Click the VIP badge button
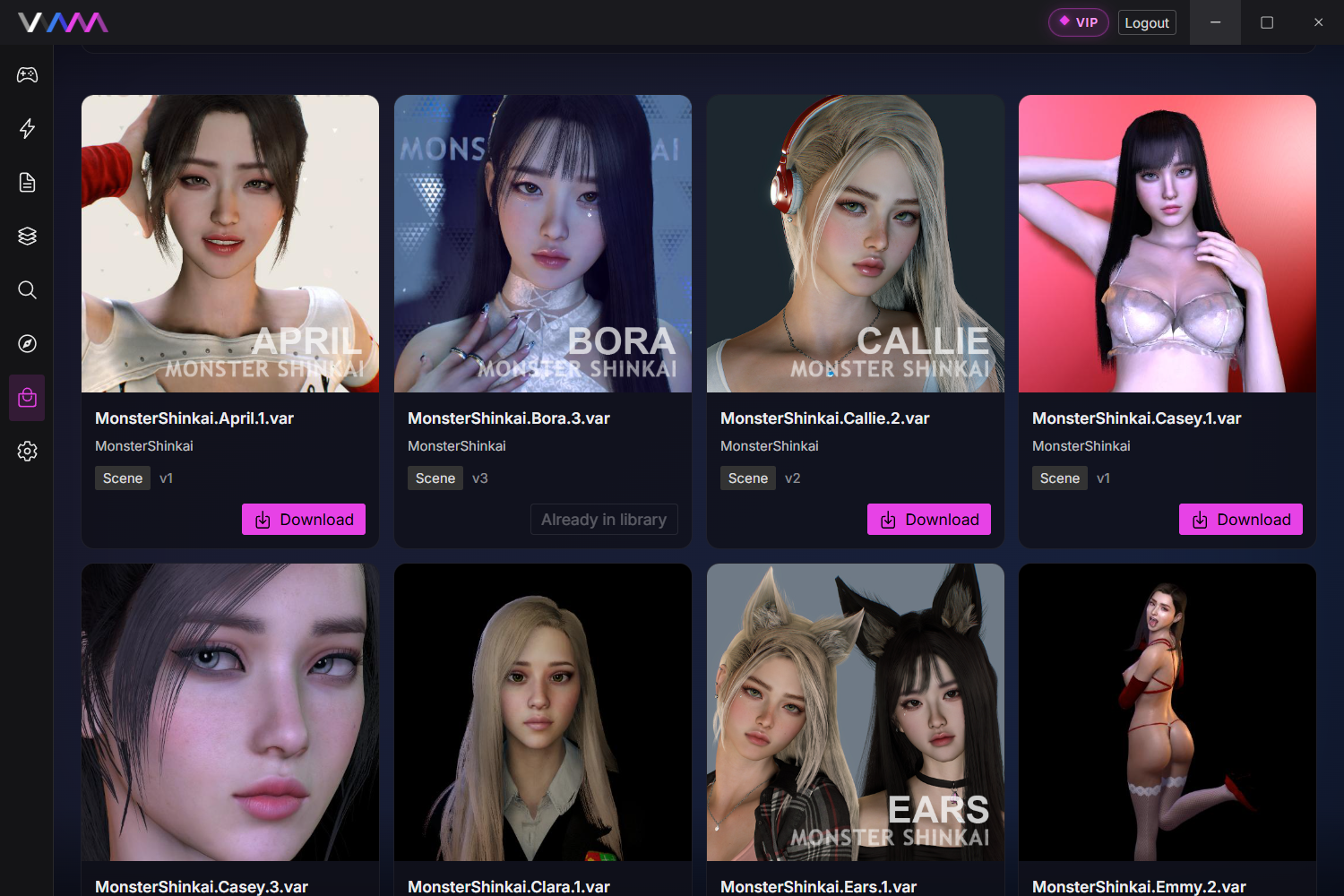The width and height of the screenshot is (1344, 896). coord(1079,22)
